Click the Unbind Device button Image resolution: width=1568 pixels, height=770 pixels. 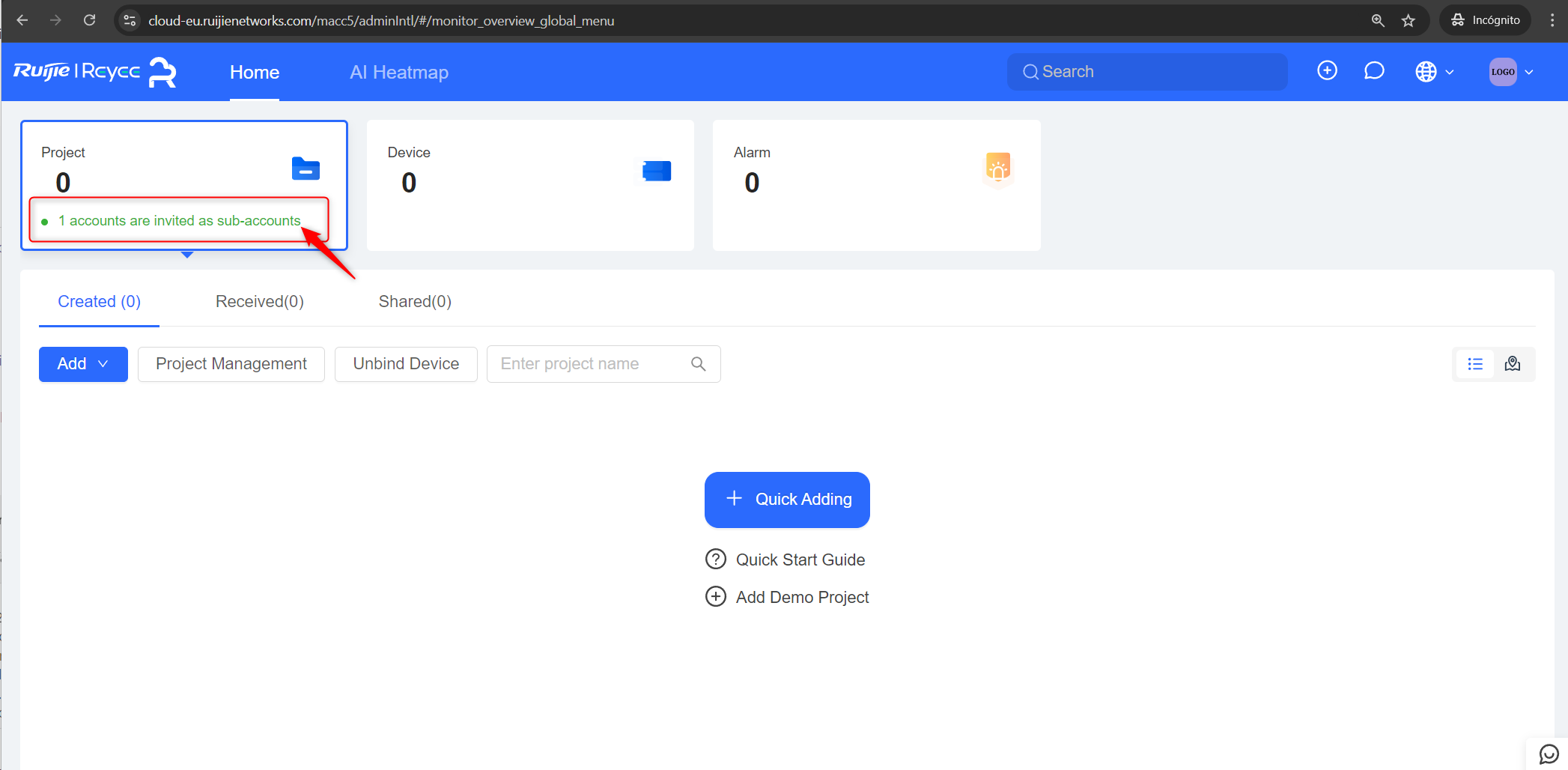click(406, 364)
